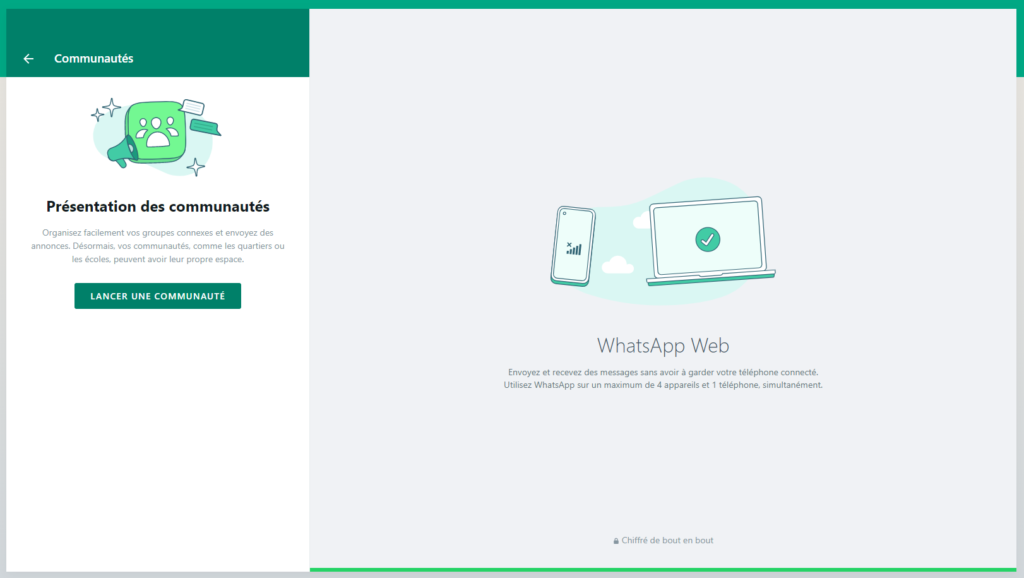Go back using the Communautés arrow
Viewport: 1024px width, 578px height.
coord(29,59)
